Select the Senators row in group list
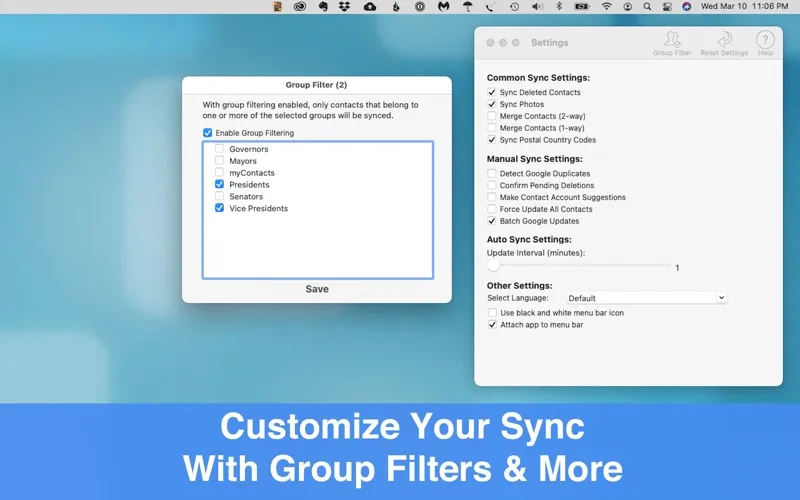This screenshot has height=500, width=800. pyautogui.click(x=246, y=197)
